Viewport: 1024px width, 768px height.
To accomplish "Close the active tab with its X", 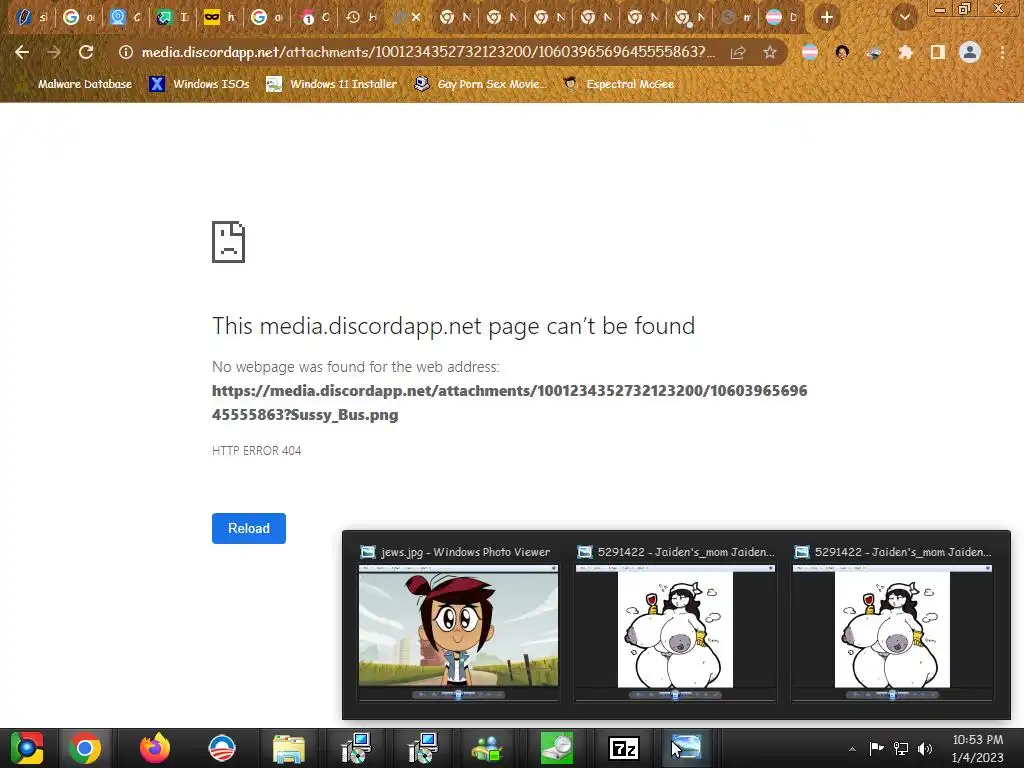I will (416, 18).
